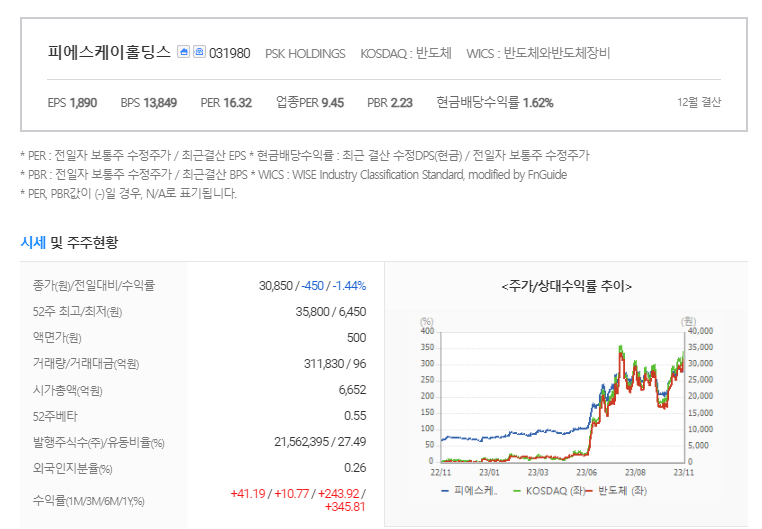The height and width of the screenshot is (529, 762).
Task: Select the 현금배당수익률 1.62% value
Action: [495, 102]
